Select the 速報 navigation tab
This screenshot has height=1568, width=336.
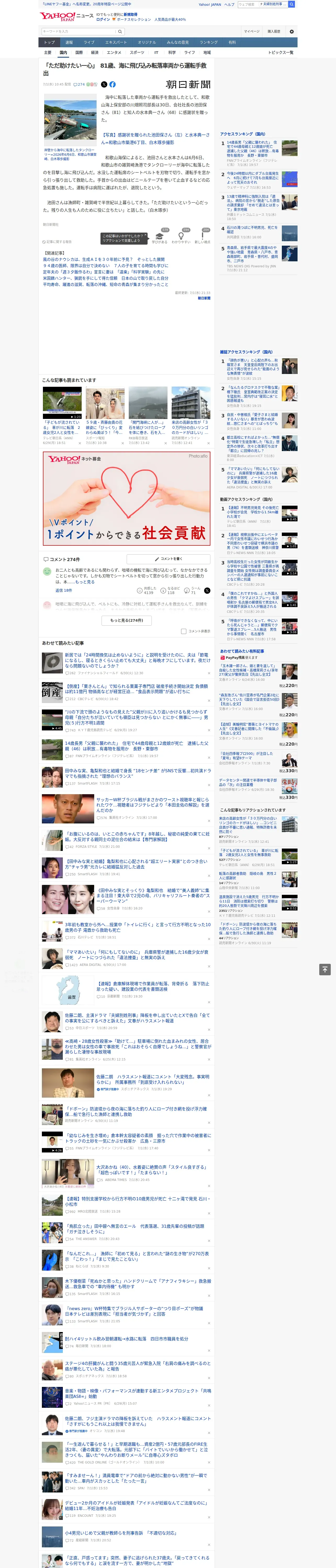[x=69, y=43]
